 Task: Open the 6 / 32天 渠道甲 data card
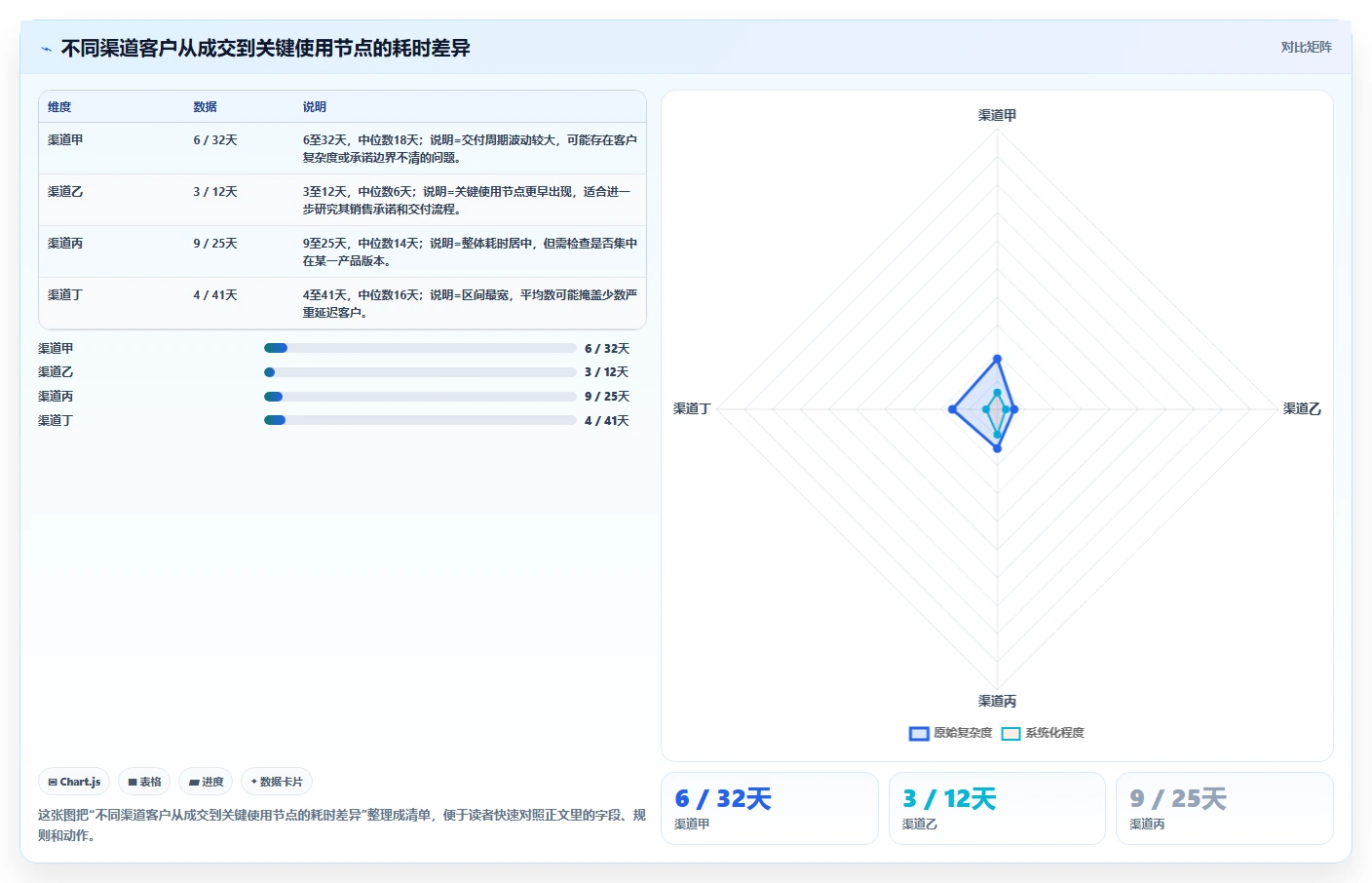[770, 808]
